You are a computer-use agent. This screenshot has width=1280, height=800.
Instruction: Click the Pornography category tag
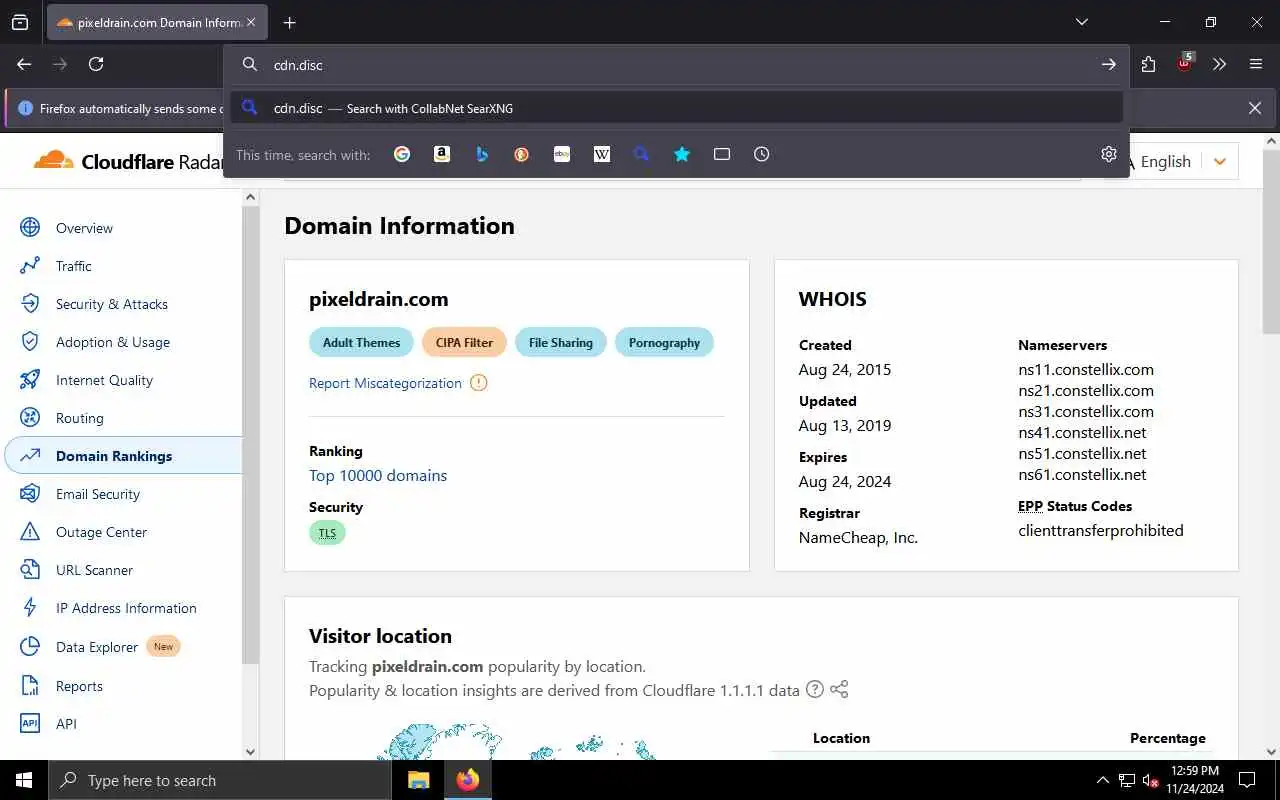664,342
